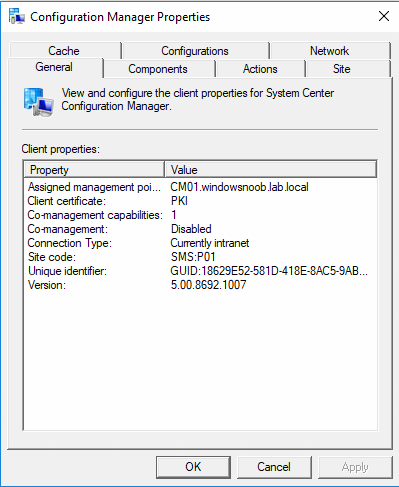399x487 pixels.
Task: Click the System Center client computer icon
Action: [x=39, y=102]
